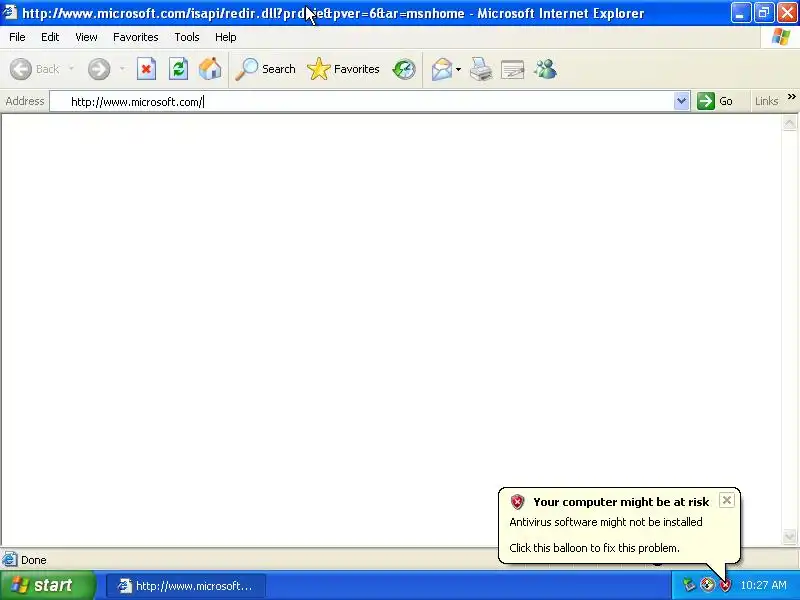Click the vertical scrollbar up arrow
Viewport: 800px width, 600px height.
pyautogui.click(x=789, y=123)
